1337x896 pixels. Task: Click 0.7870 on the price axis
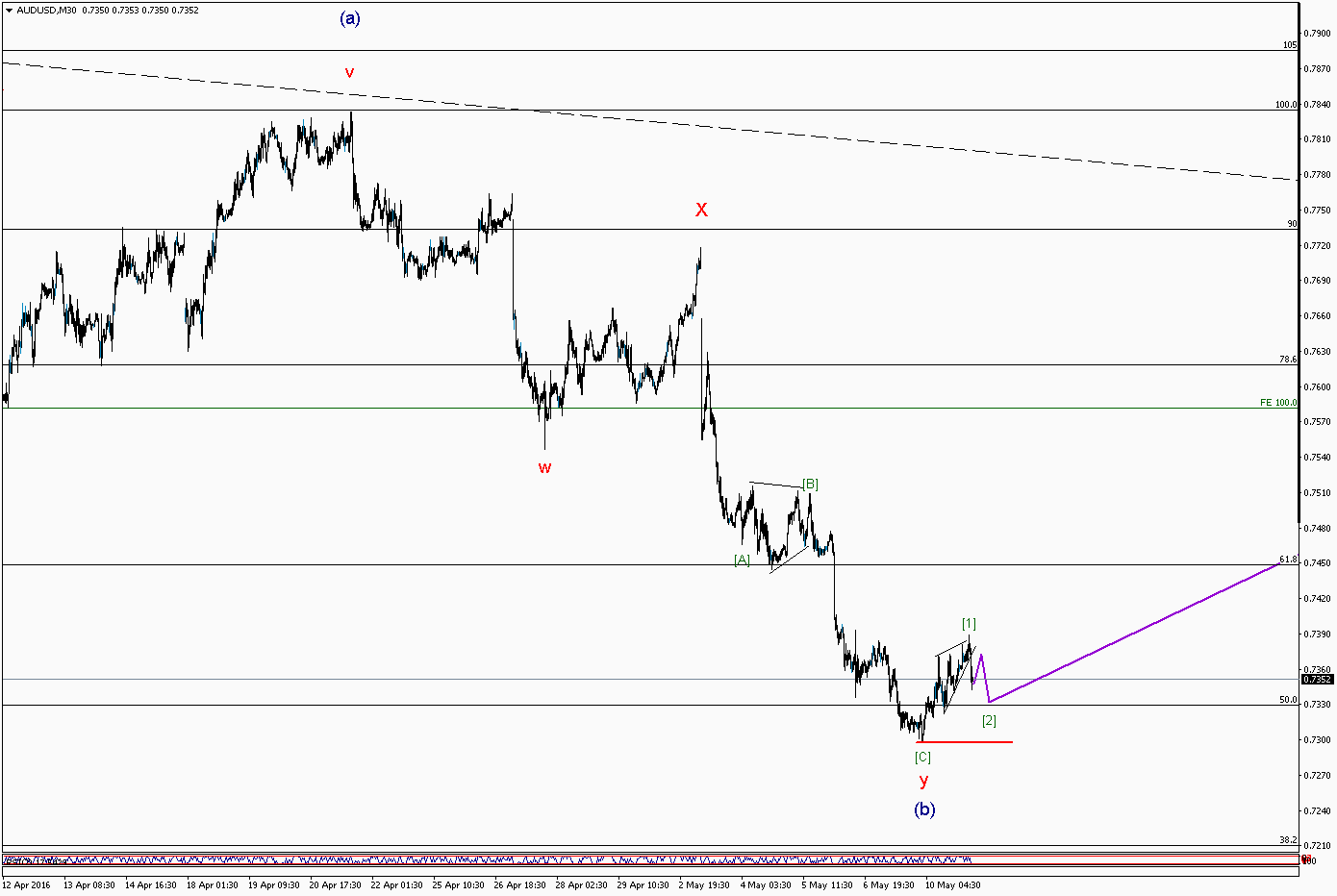point(1318,68)
